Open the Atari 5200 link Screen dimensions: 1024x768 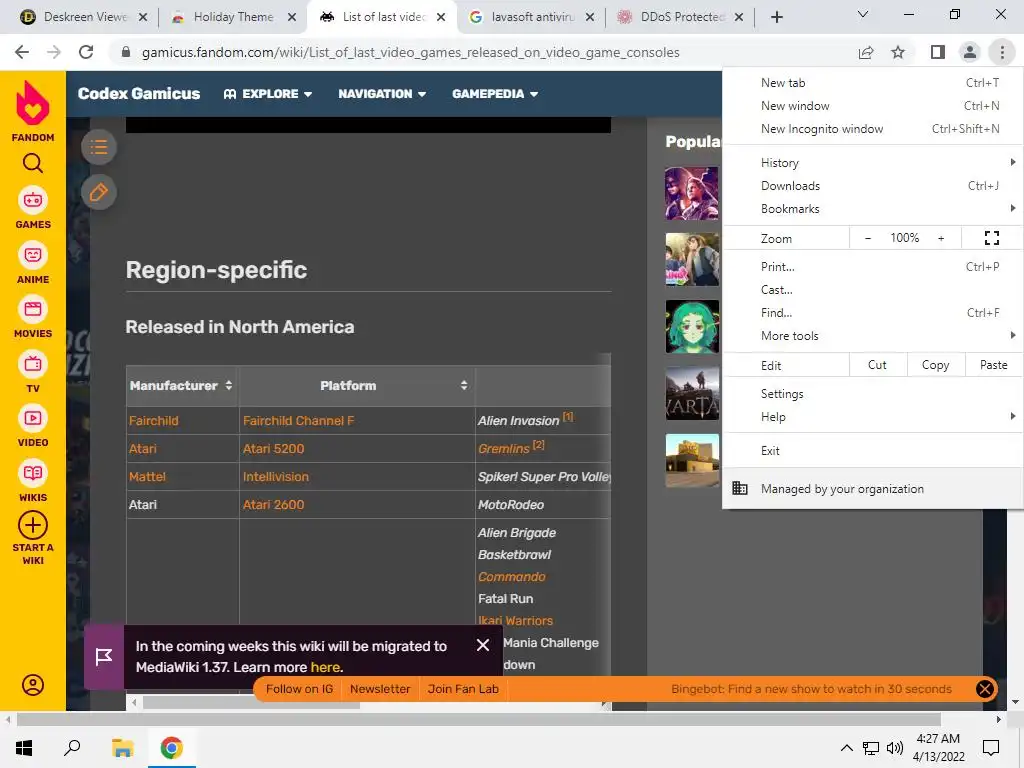274,449
